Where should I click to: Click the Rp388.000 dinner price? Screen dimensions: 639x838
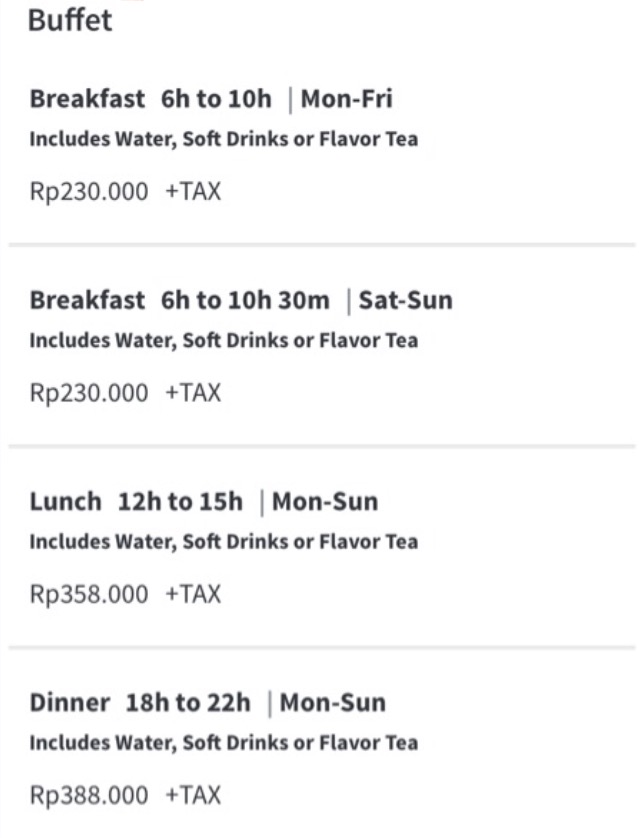89,796
